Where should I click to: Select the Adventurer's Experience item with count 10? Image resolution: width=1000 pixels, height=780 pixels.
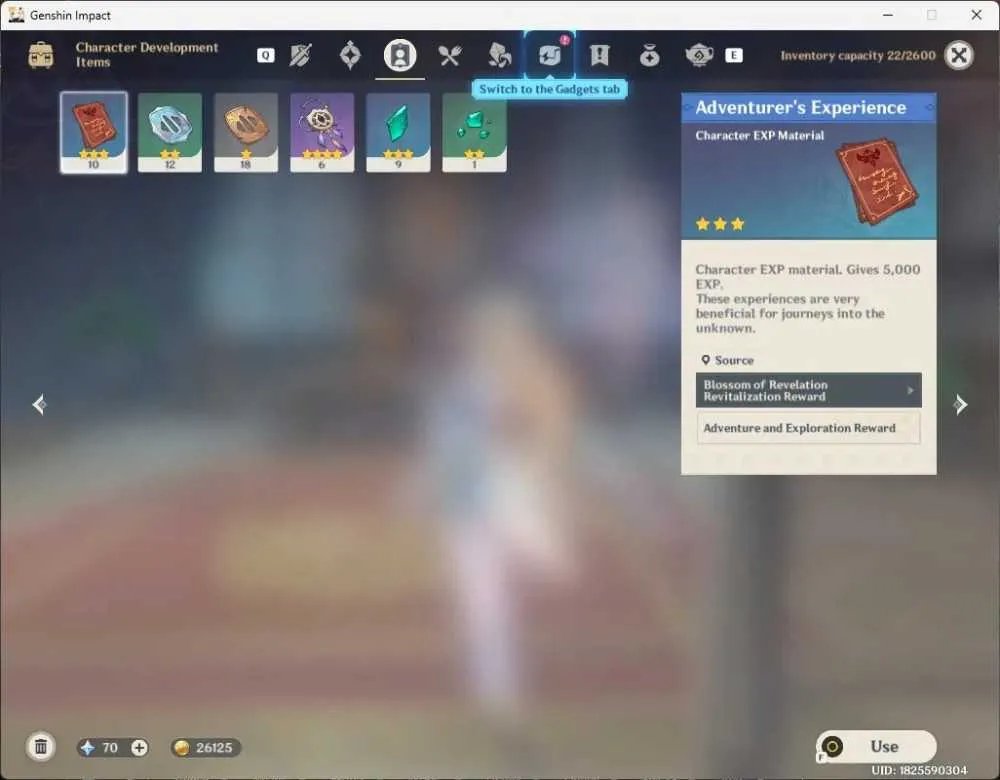point(94,133)
